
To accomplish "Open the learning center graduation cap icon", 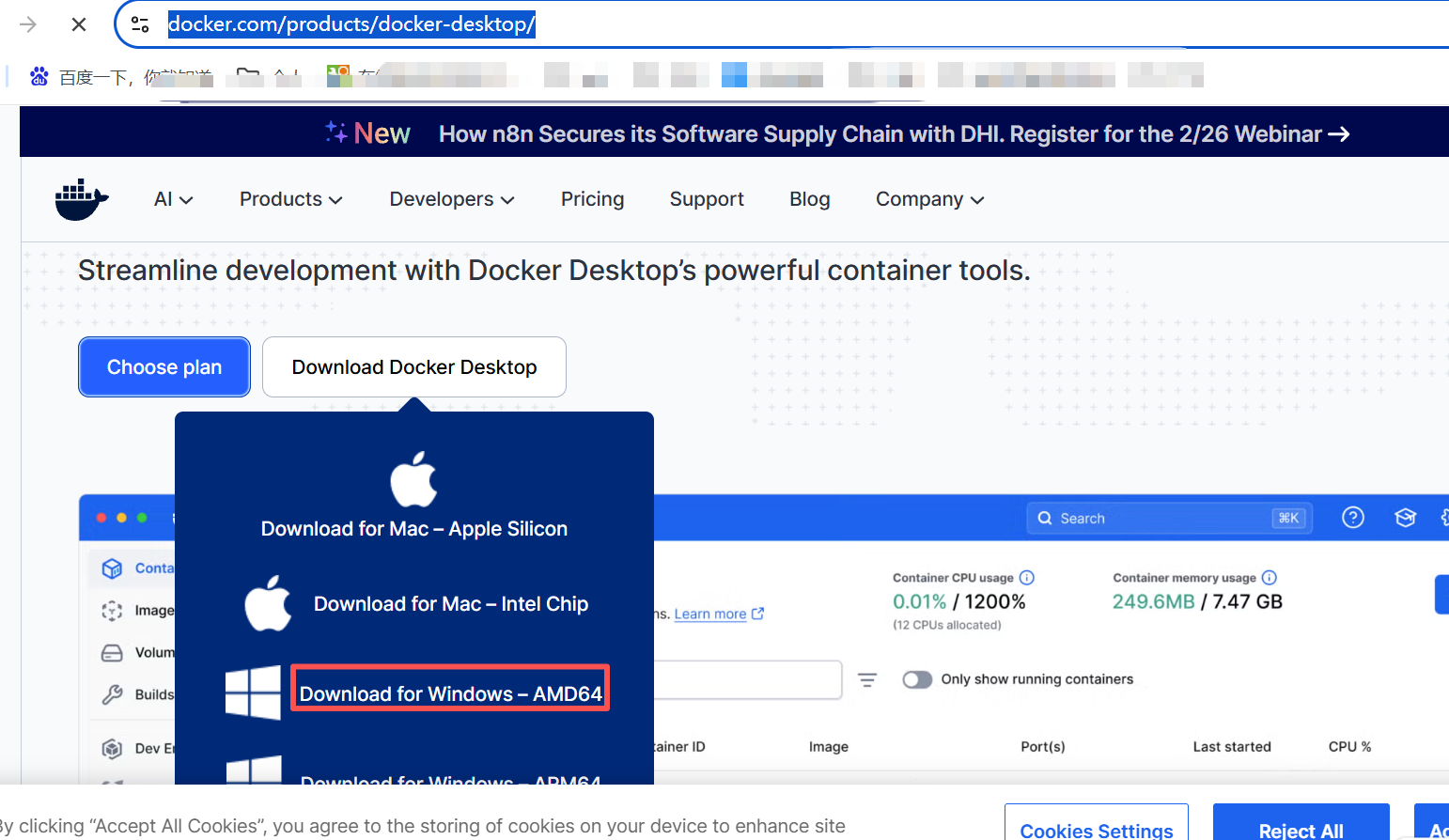I will tap(1405, 517).
